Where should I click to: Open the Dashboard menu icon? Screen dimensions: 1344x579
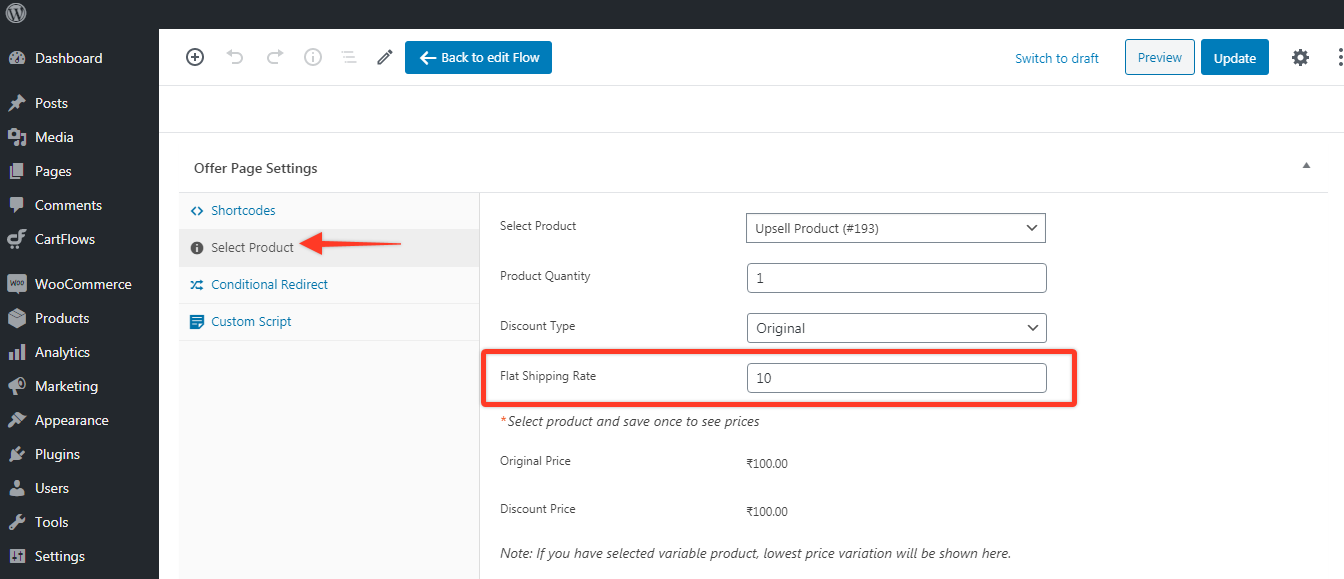click(16, 58)
